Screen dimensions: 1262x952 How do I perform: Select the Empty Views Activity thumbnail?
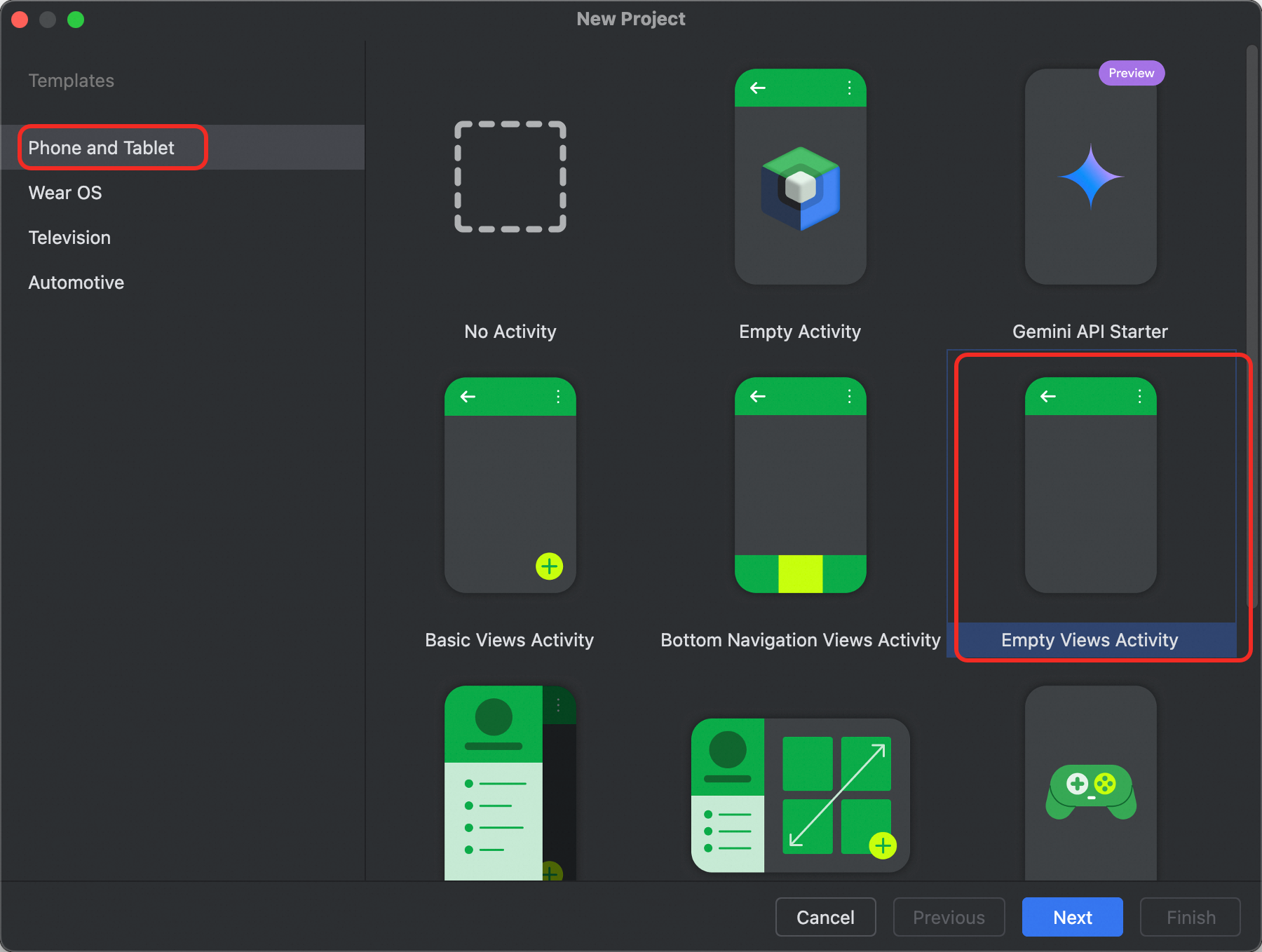1091,485
